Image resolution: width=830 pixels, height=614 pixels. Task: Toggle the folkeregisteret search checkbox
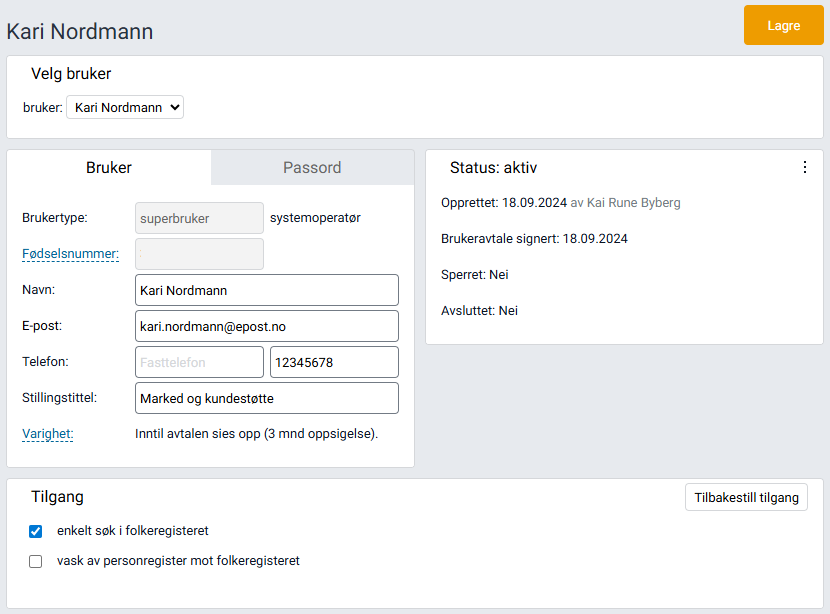pyautogui.click(x=35, y=531)
